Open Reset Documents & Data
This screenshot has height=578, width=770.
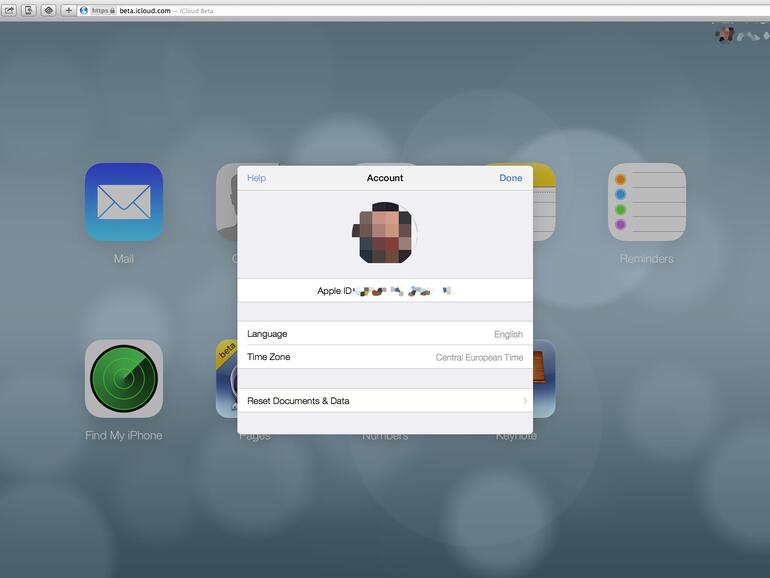coord(385,401)
